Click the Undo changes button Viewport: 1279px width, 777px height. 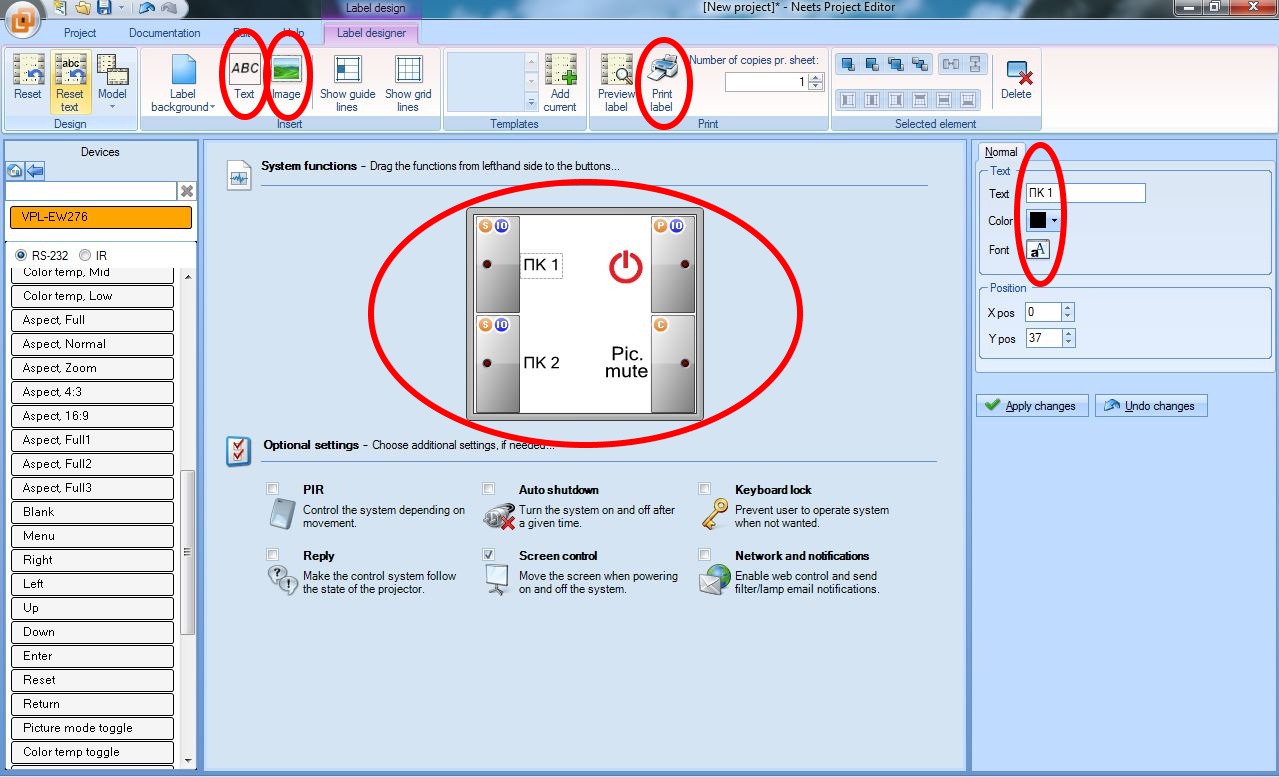(1151, 406)
